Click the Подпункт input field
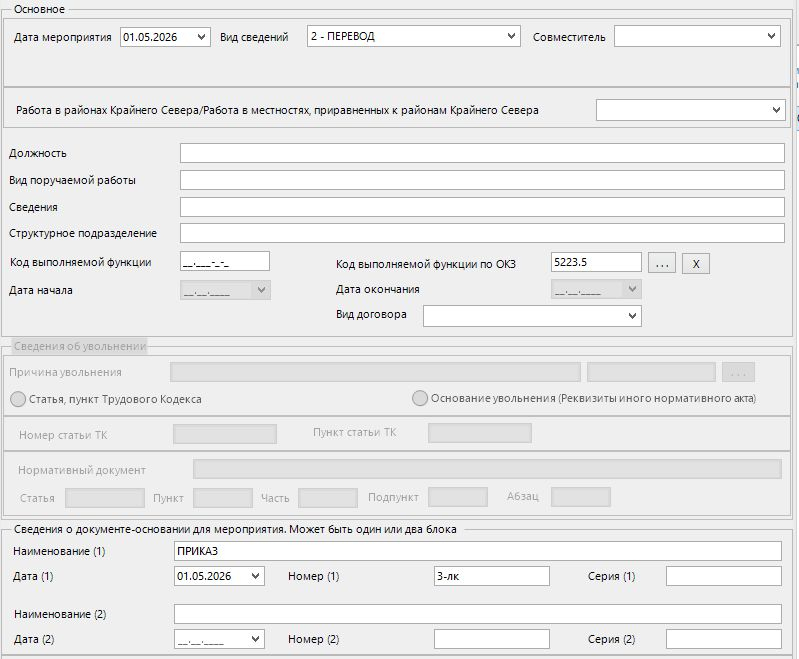Image resolution: width=799 pixels, height=659 pixels. point(458,497)
